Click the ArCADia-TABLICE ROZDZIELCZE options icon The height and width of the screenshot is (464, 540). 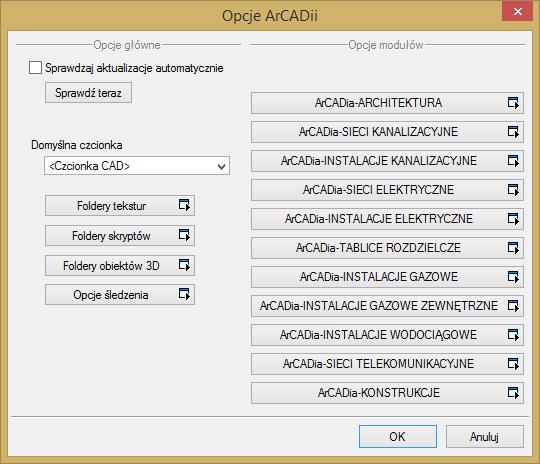point(513,248)
